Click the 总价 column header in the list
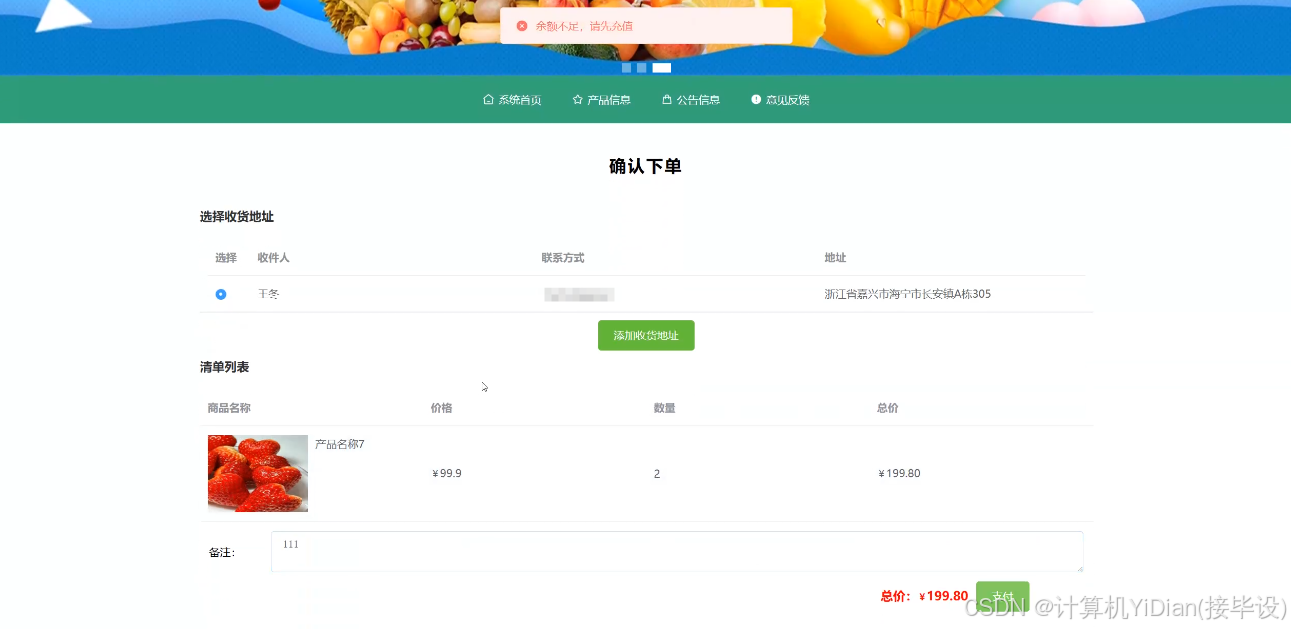 click(888, 408)
